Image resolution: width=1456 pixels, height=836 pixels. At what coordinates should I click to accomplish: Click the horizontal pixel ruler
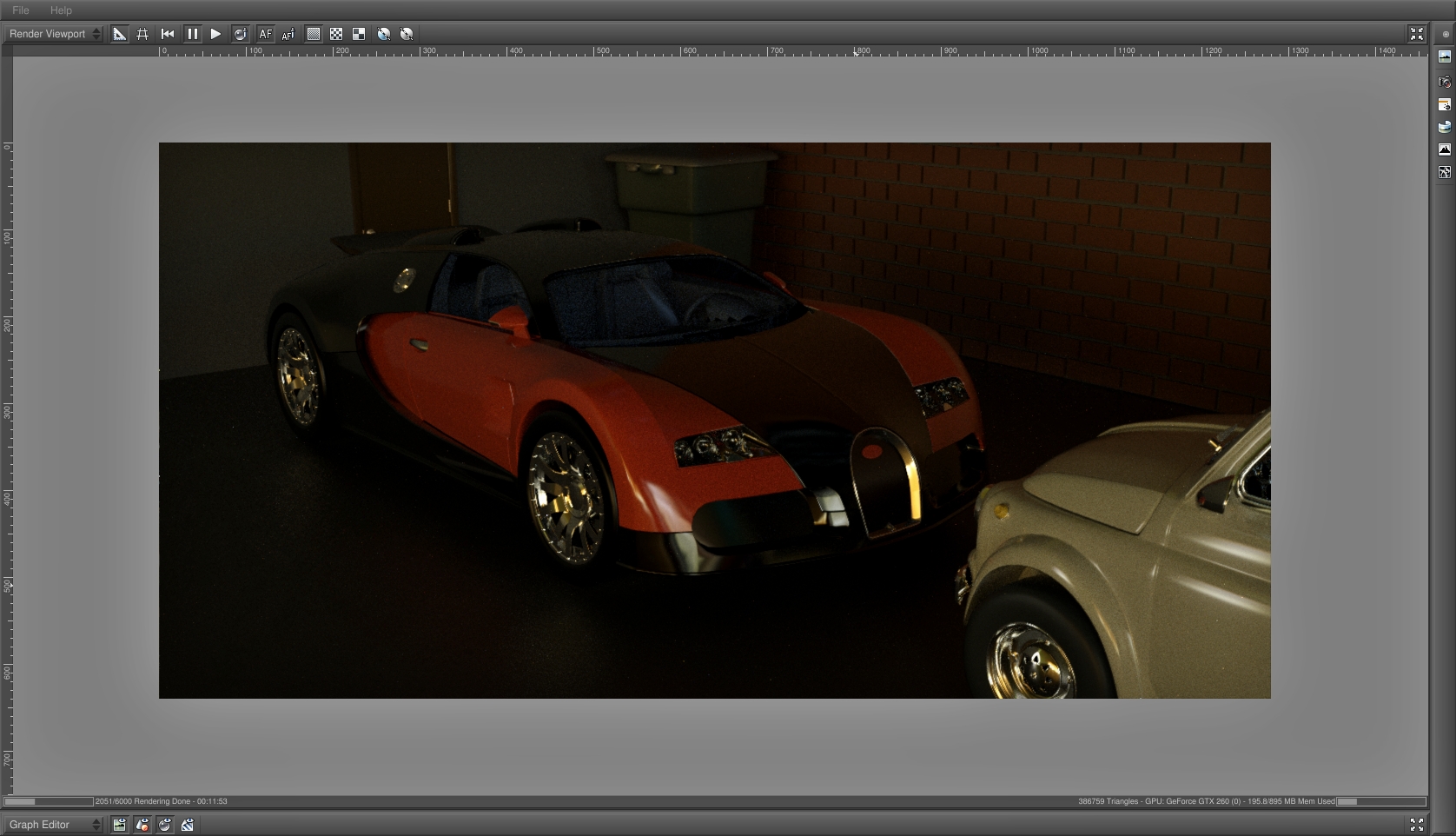coord(719,51)
